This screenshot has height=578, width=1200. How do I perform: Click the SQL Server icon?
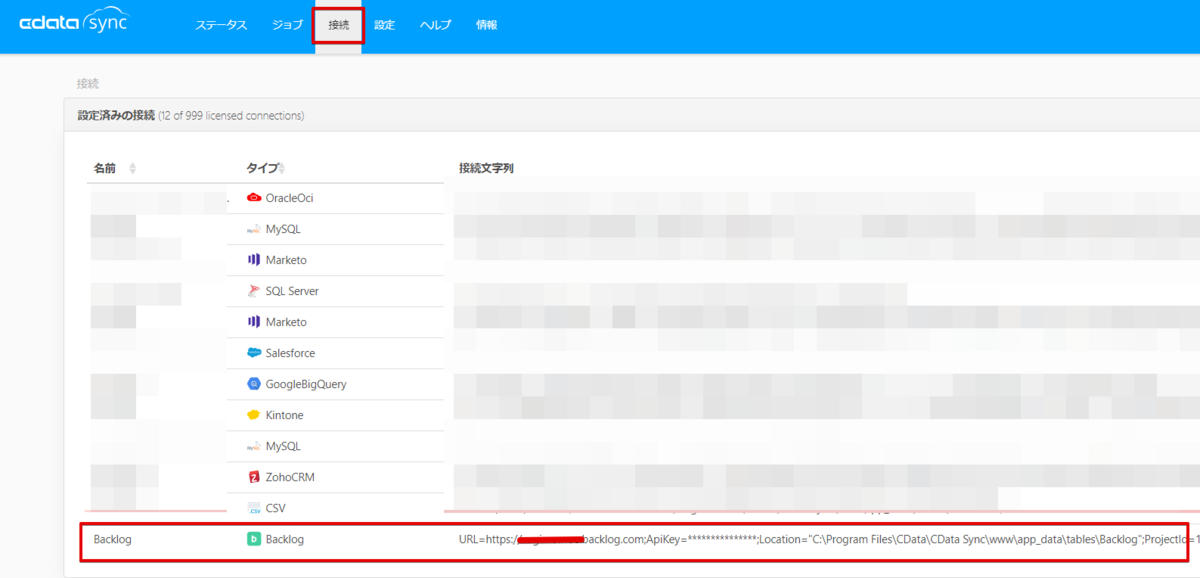pos(254,291)
